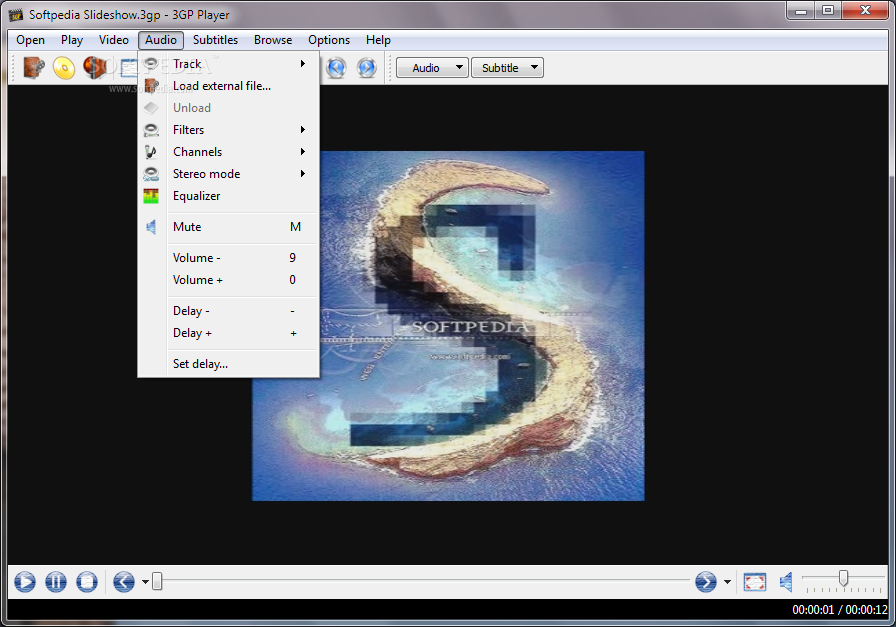Choose Volume + menu entry
The image size is (896, 627).
point(229,280)
